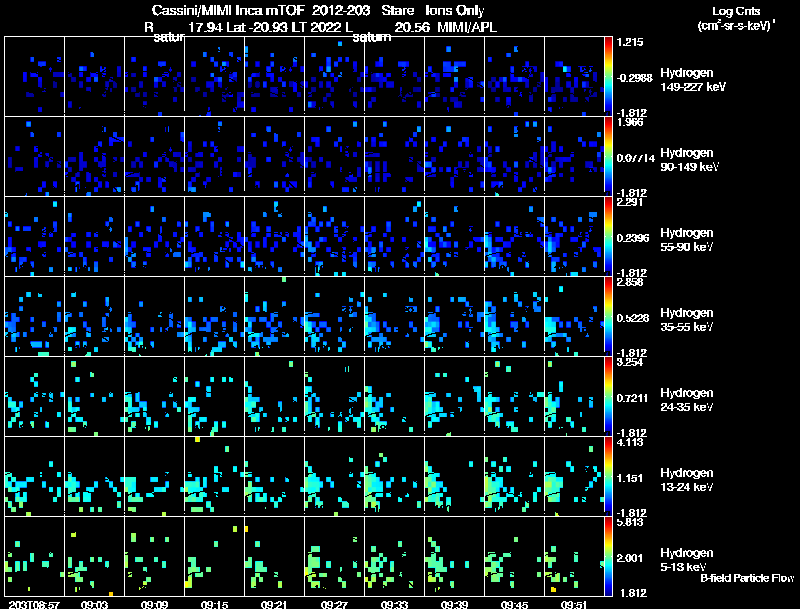800x609 pixels.
Task: Click the 203T08:57 start time label
Action: point(34,604)
